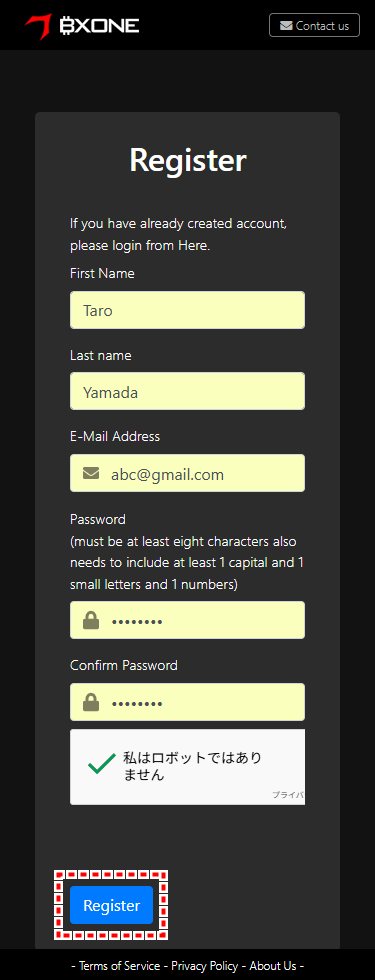Click the reCAPTCHA privacy text プライバ
Screen dimensions: 375x980
click(x=288, y=794)
